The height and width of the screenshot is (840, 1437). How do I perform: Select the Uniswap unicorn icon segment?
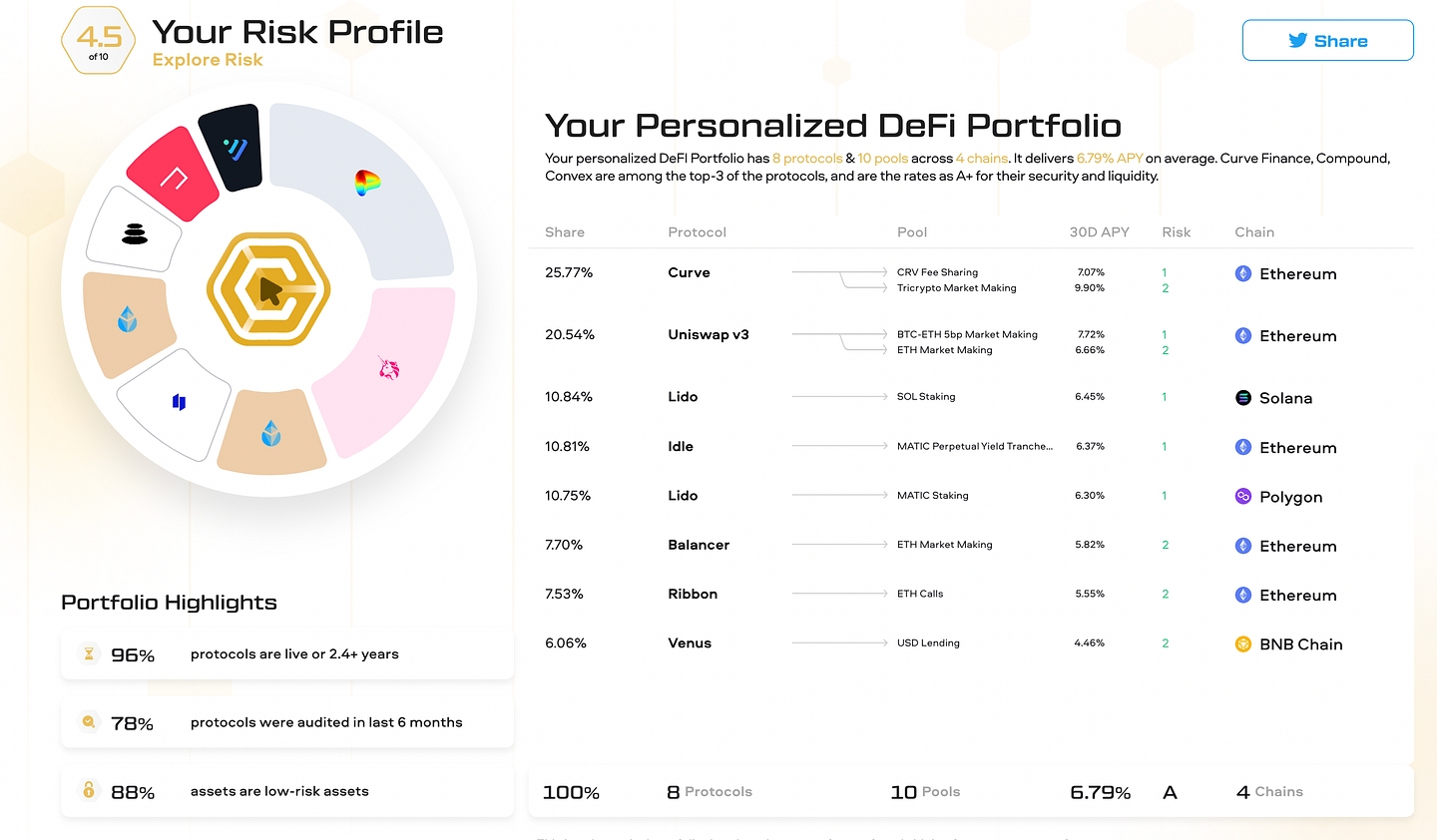389,368
